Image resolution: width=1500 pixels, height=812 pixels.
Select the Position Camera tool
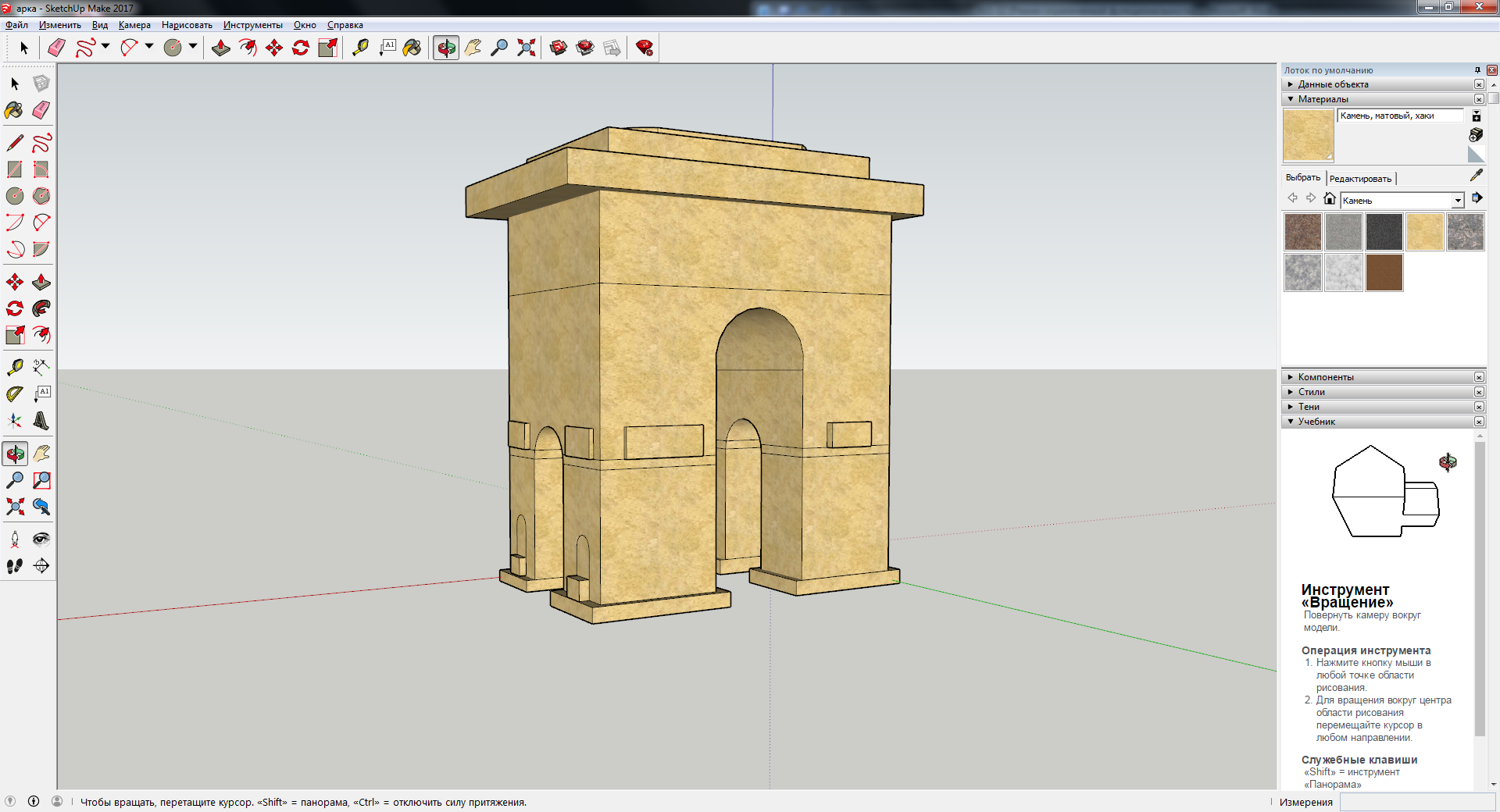[x=15, y=539]
